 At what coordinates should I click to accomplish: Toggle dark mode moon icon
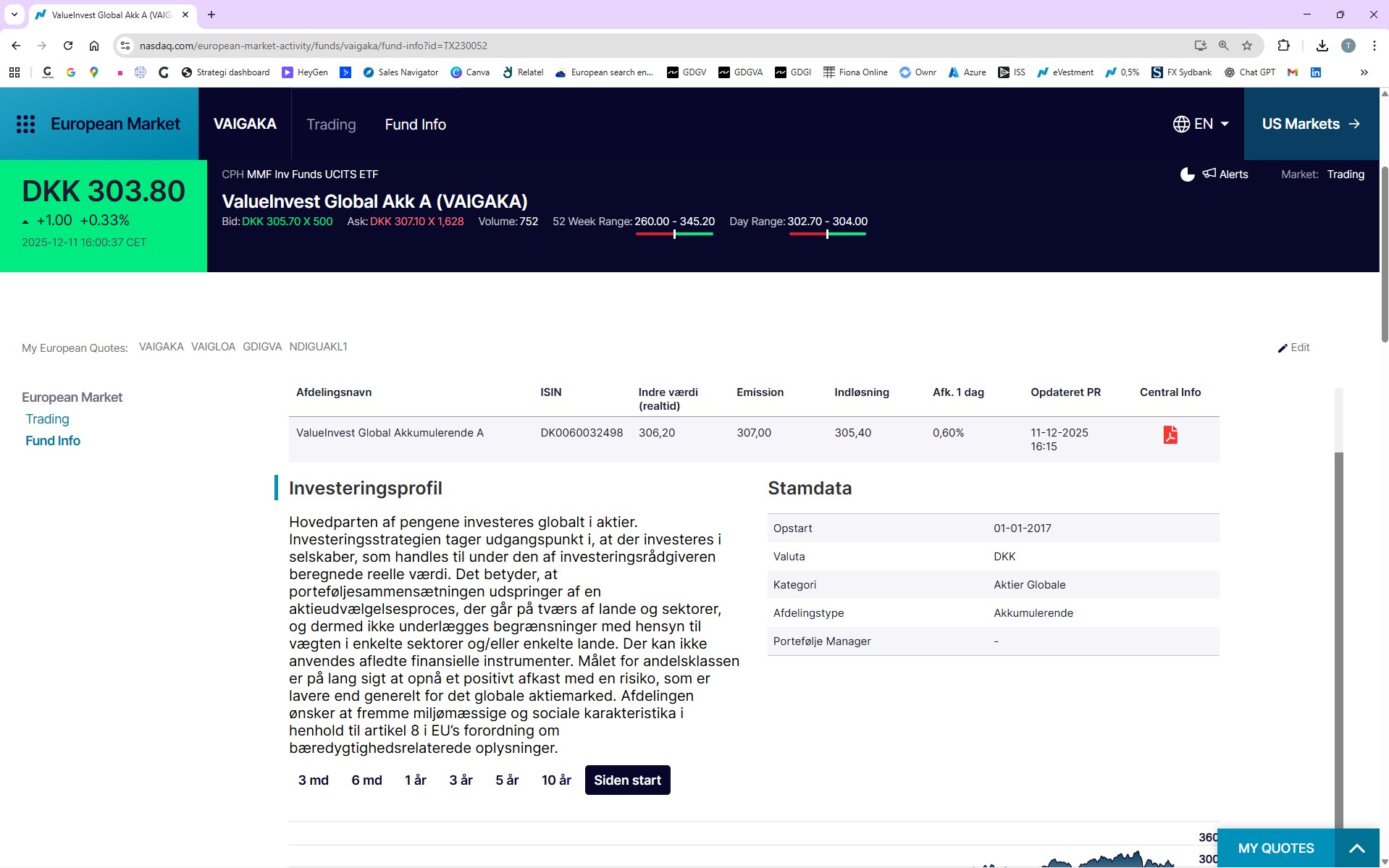1187,174
